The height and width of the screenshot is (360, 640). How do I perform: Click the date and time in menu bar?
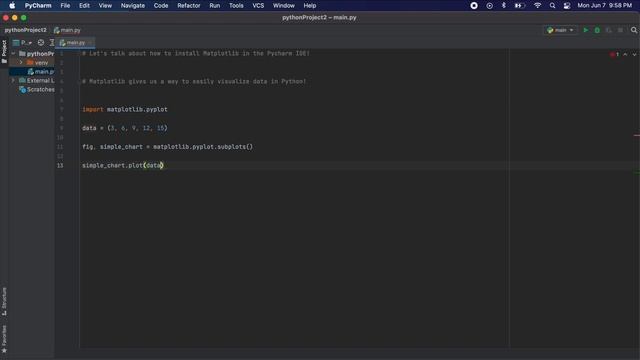[x=604, y=6]
